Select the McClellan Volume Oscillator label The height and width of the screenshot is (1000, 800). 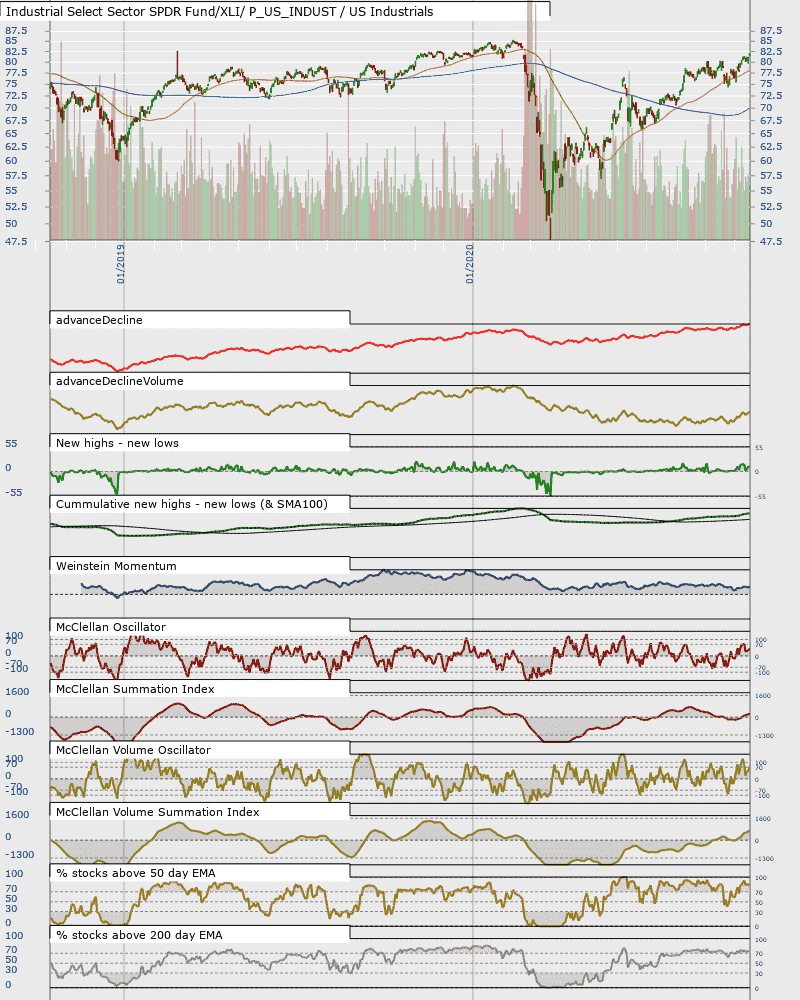click(x=133, y=751)
